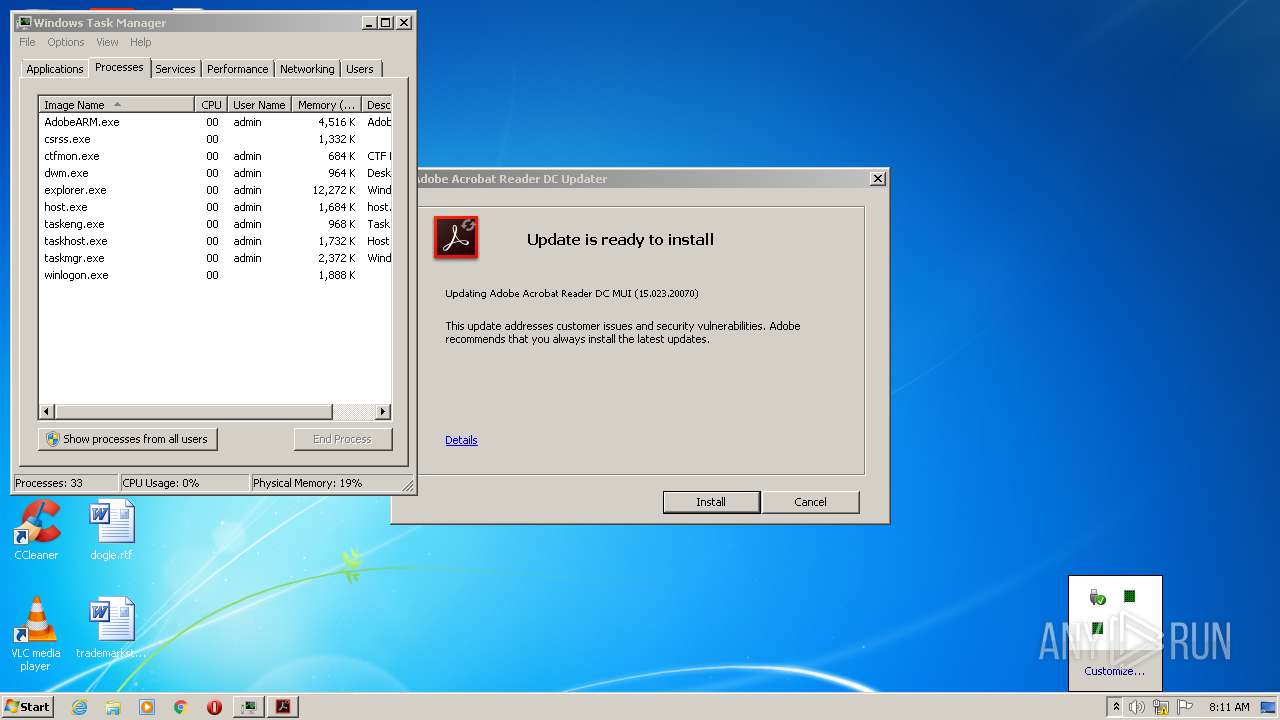This screenshot has height=720, width=1280.
Task: Open CCleaner desktop shortcut
Action: click(x=36, y=531)
